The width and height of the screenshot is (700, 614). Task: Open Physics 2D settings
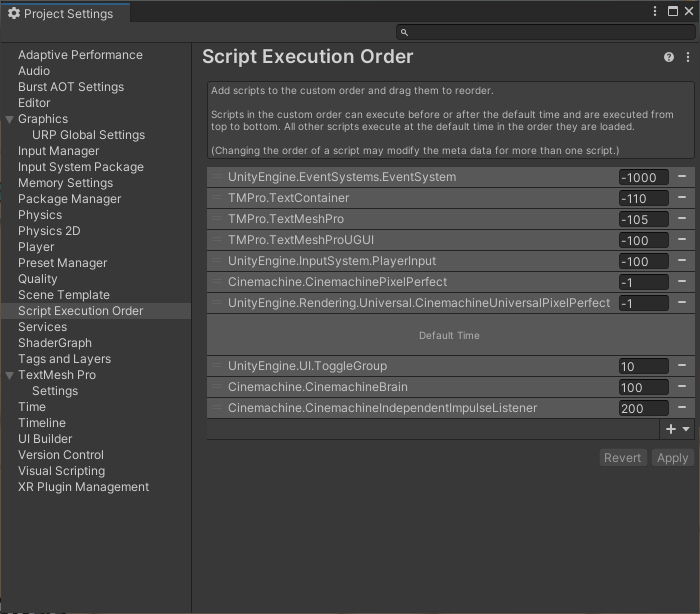[x=49, y=231]
